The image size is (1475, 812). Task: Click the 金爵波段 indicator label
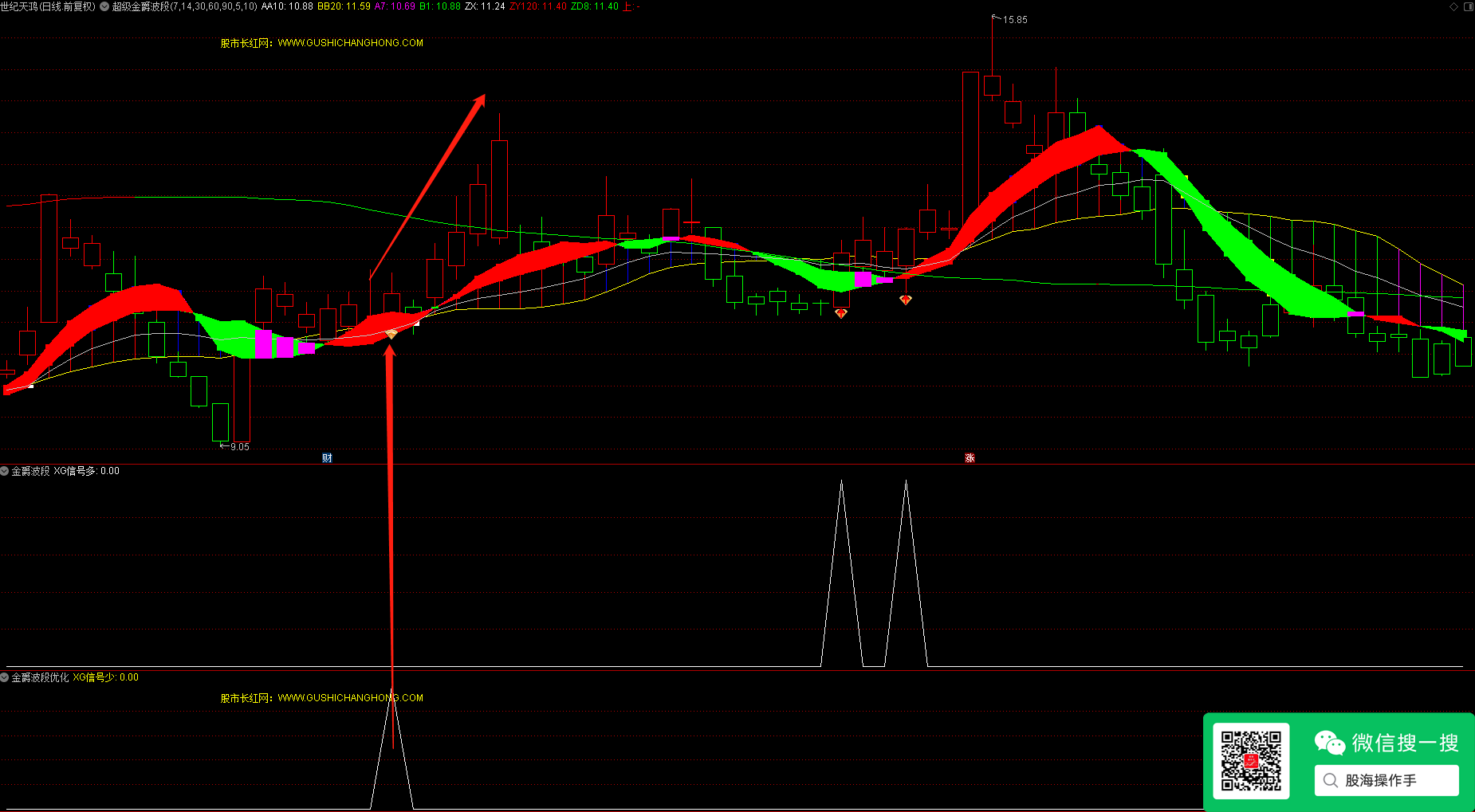30,471
